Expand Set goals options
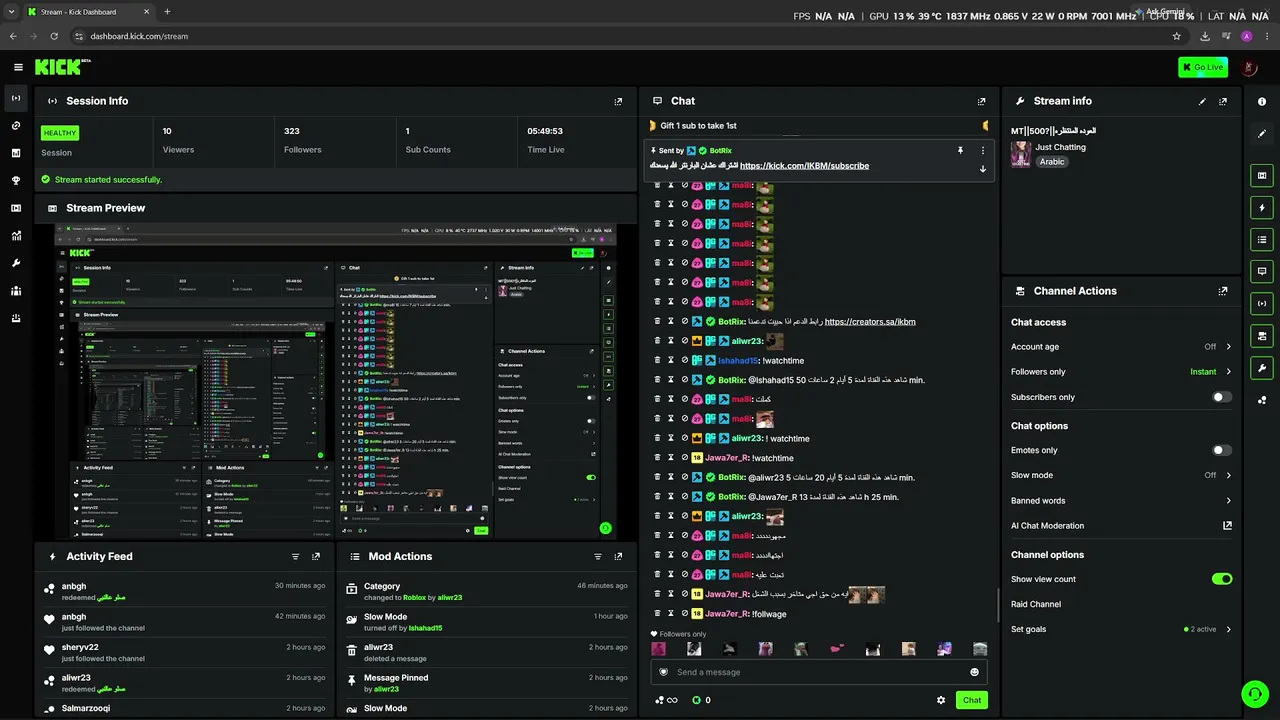This screenshot has width=1280, height=720. pyautogui.click(x=1228, y=629)
